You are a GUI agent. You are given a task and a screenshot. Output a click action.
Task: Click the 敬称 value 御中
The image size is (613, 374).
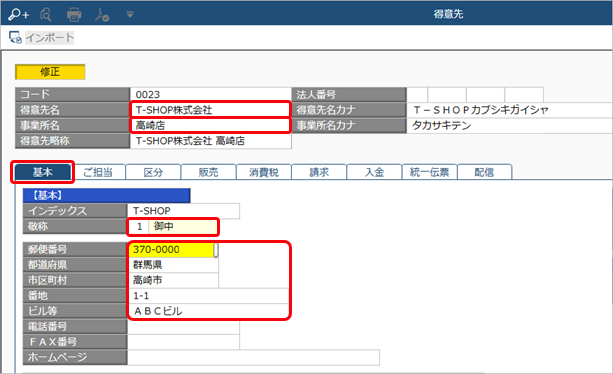point(183,227)
